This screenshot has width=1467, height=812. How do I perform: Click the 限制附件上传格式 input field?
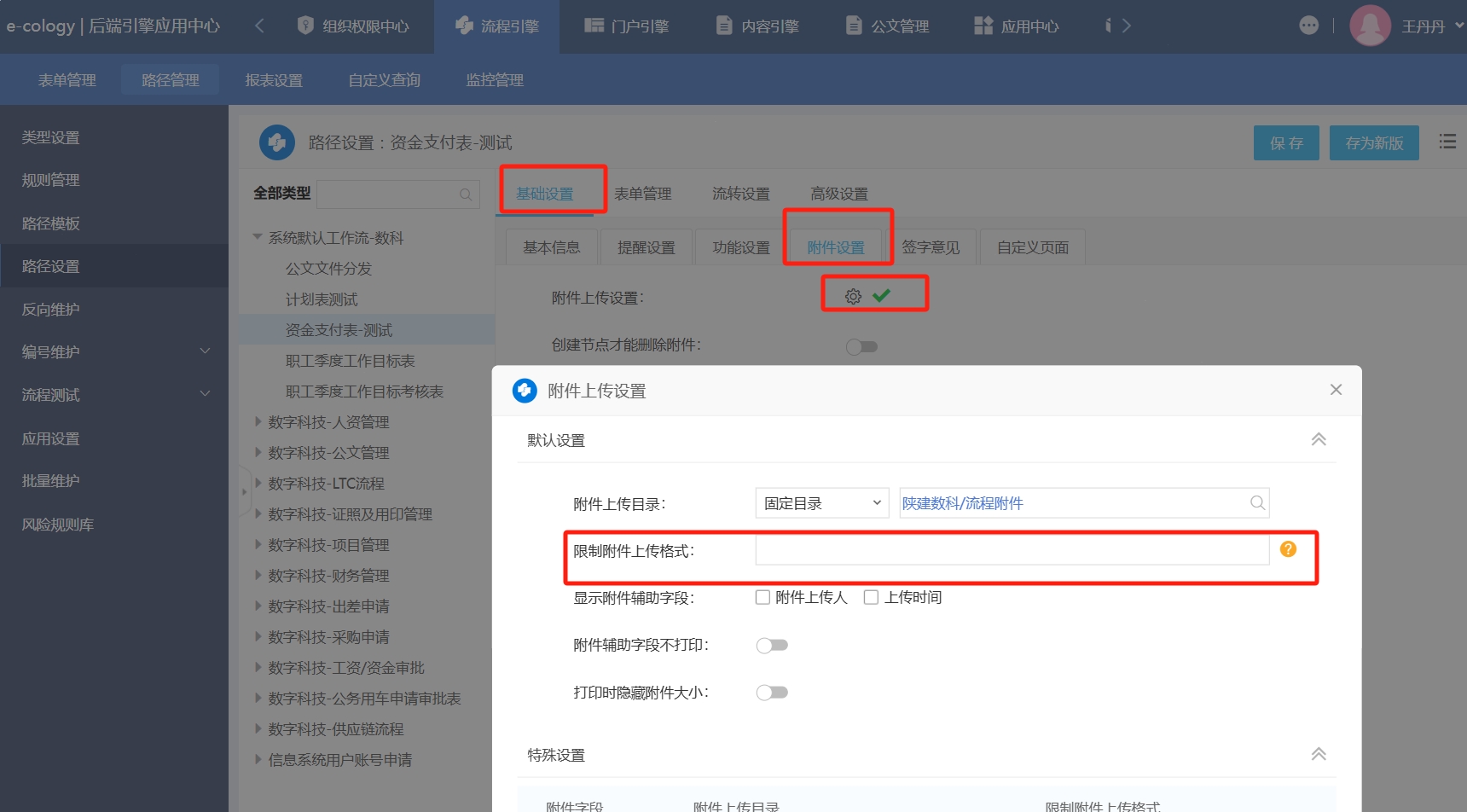[x=1012, y=550]
